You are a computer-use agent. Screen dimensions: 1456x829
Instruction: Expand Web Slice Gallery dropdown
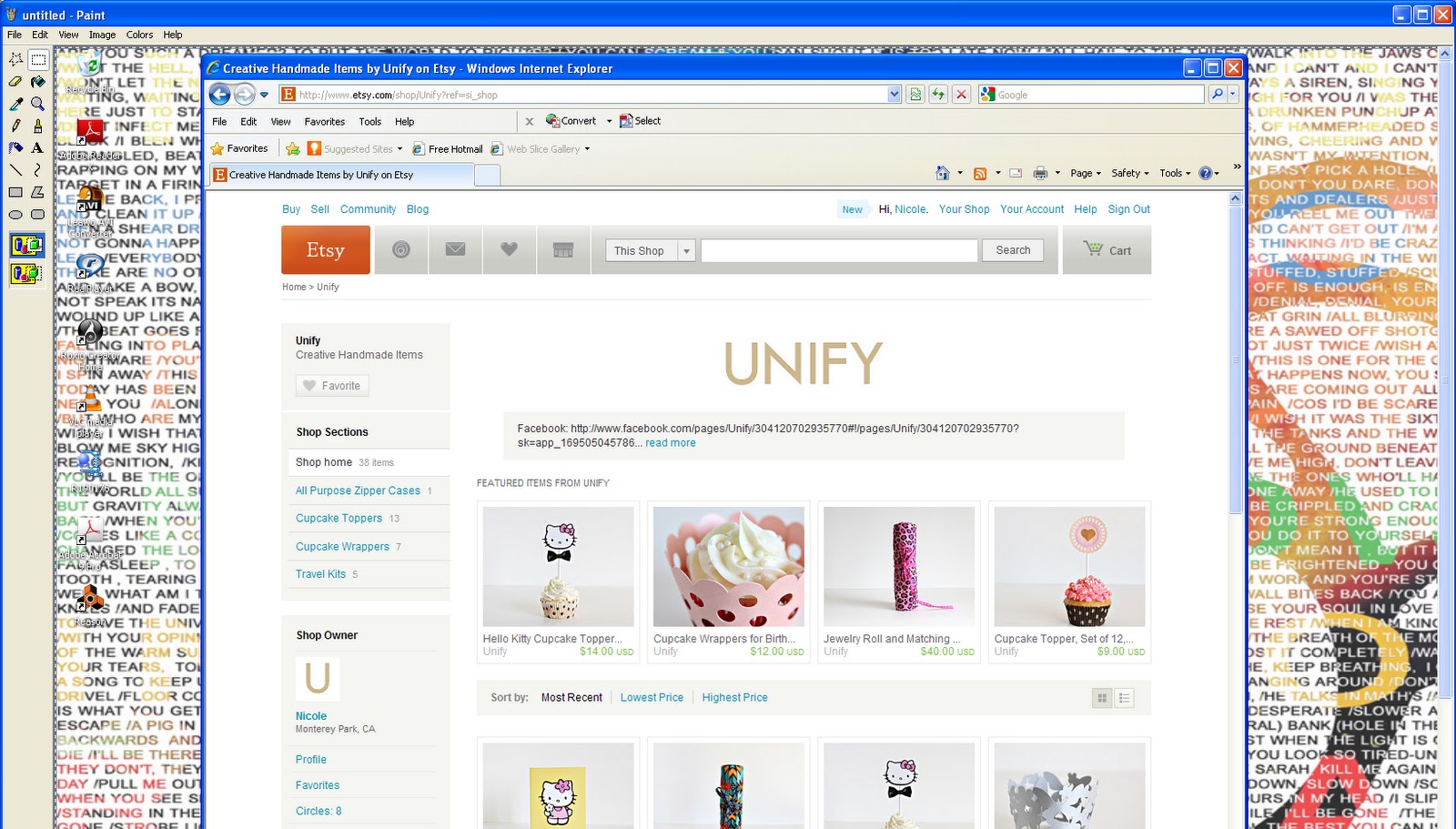(587, 149)
